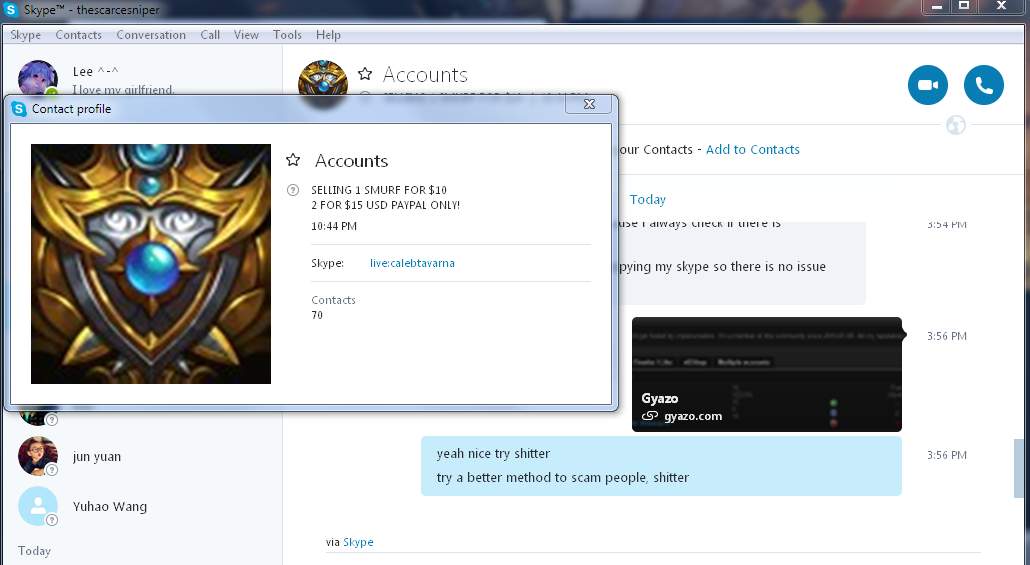The image size is (1030, 565).
Task: Start a video call with Accounts
Action: click(928, 85)
